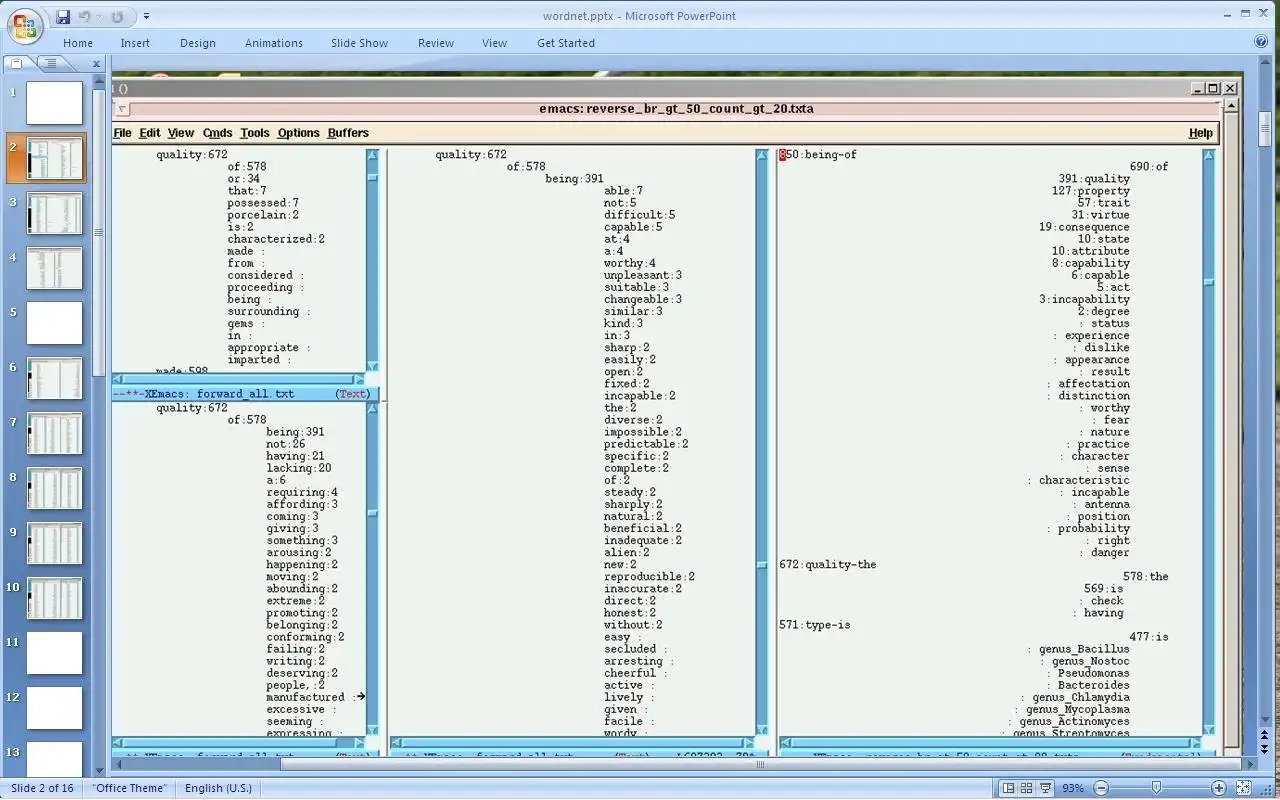
Task: Click the "672:quality-the" line in emacs
Action: (828, 565)
